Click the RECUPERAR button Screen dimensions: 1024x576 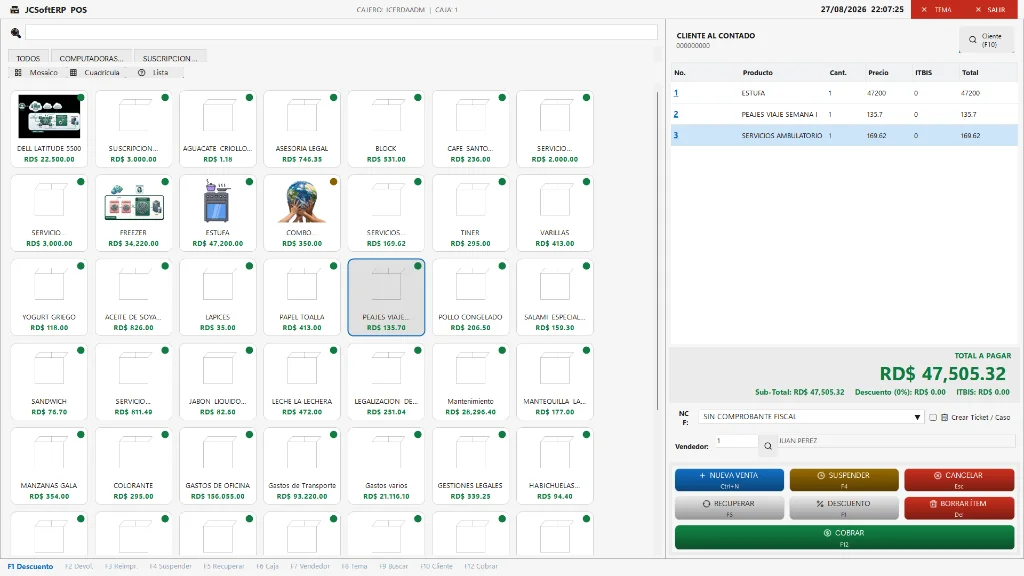tap(729, 508)
